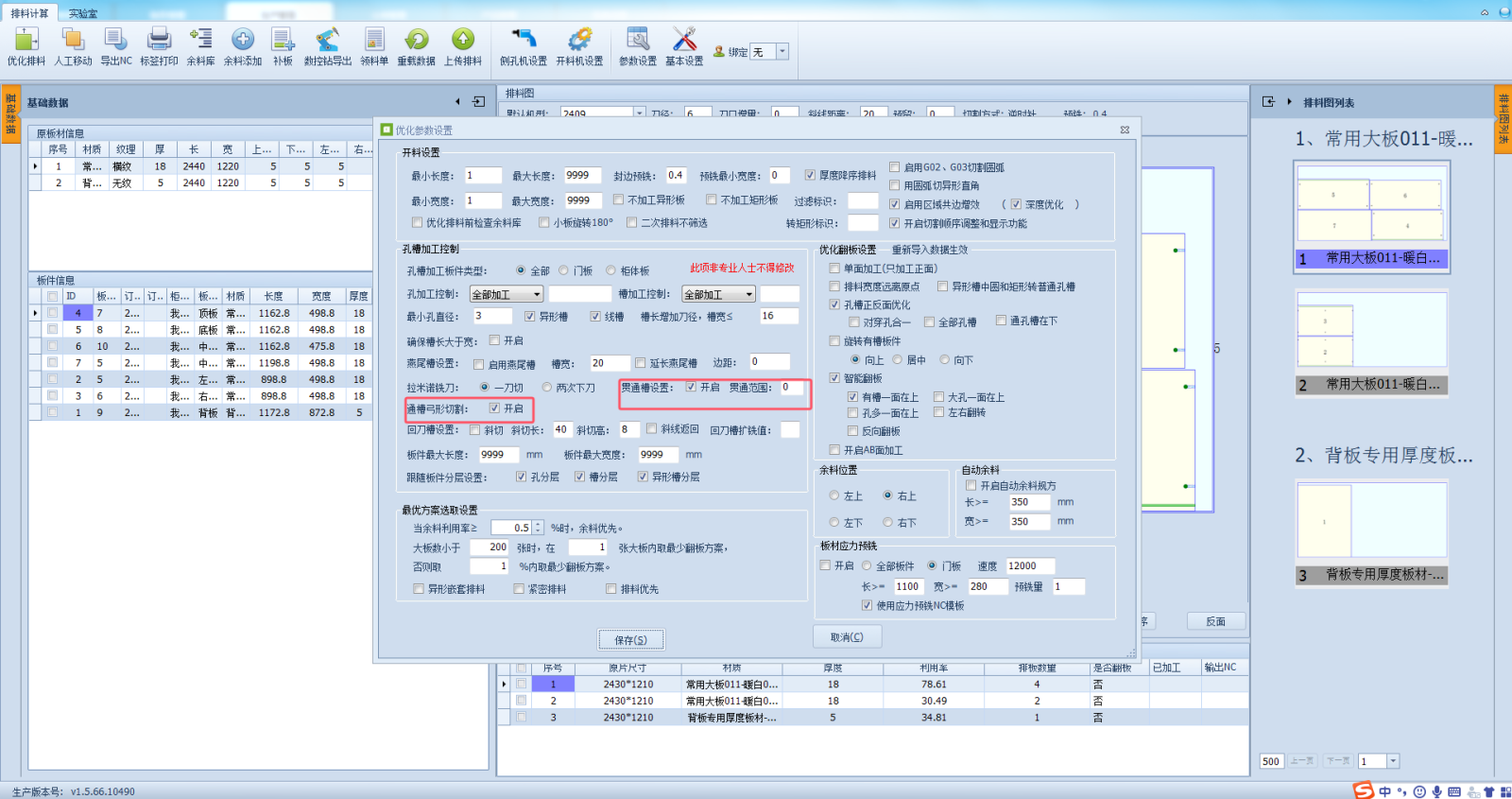This screenshot has width=1512, height=799.
Task: Click the orange 基础数据 side tab
Action: (10, 114)
